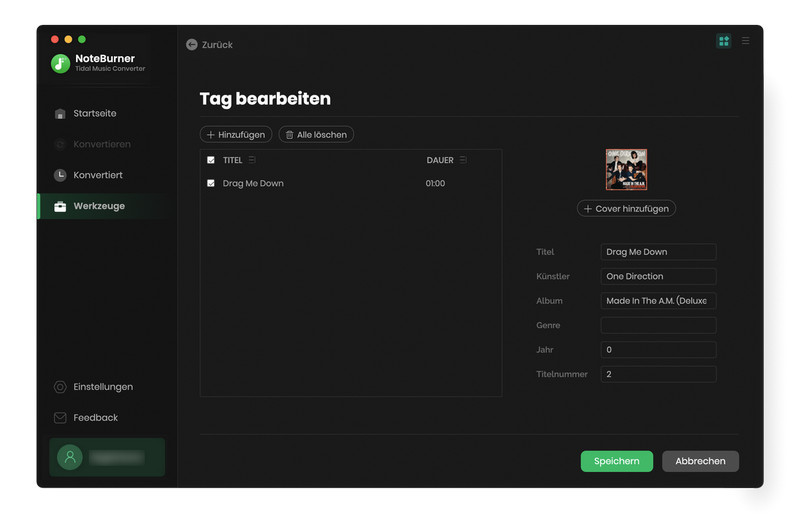Screen dimensions: 800x518
Task: Click into the Album input field
Action: coord(658,301)
